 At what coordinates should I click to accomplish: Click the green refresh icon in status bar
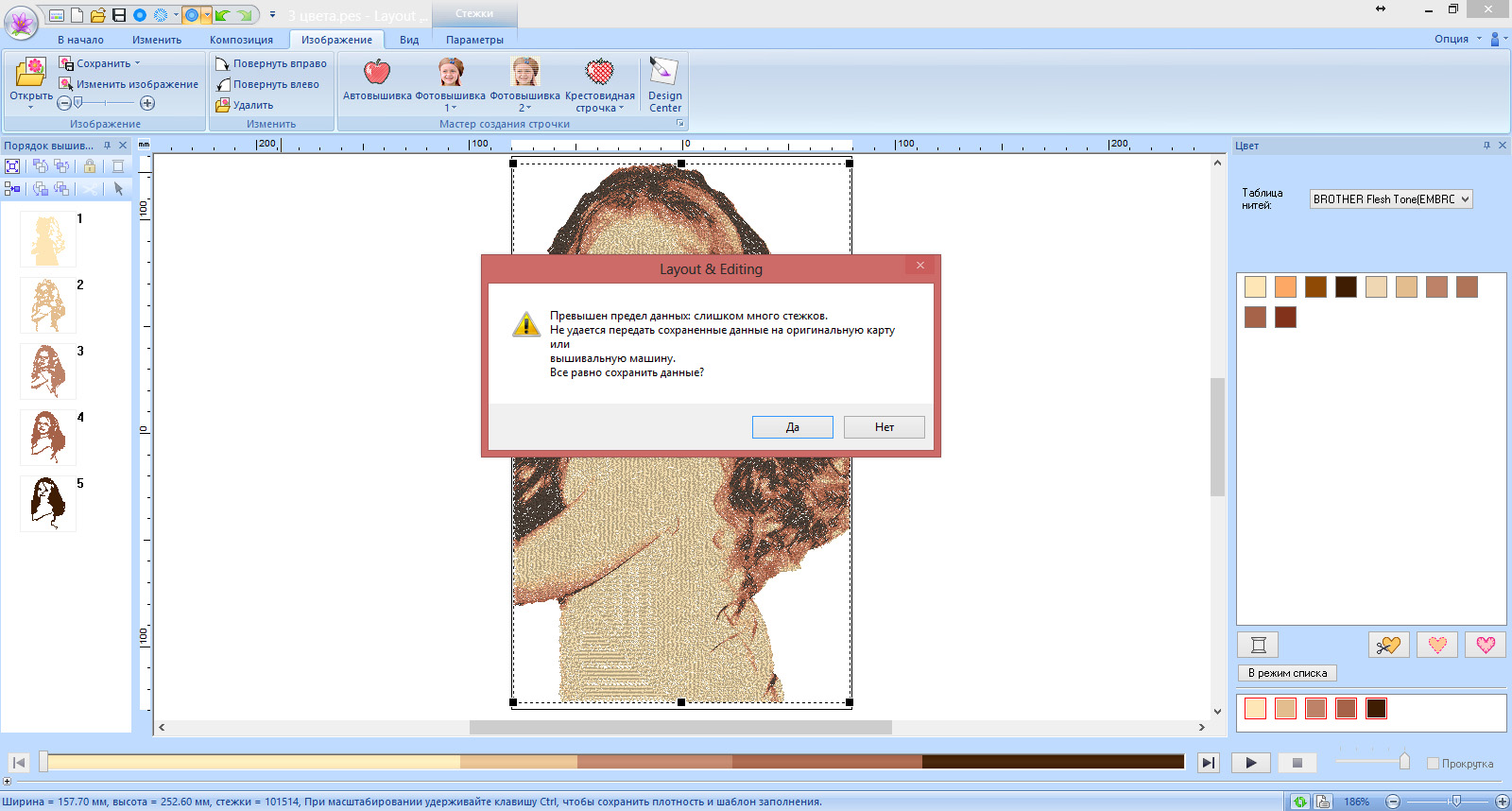pos(1300,802)
